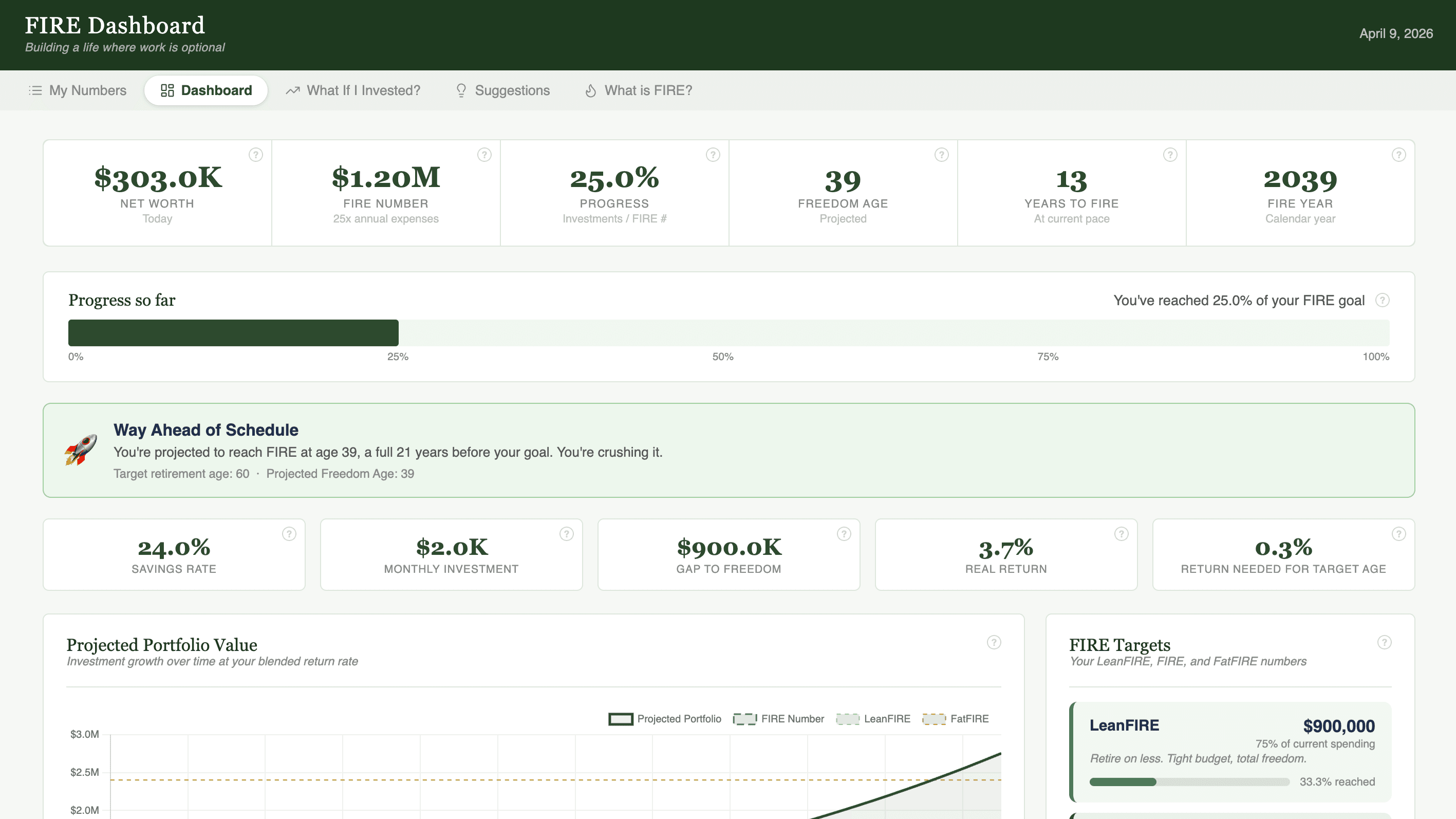Select the $303.0K net worth value

(x=158, y=178)
